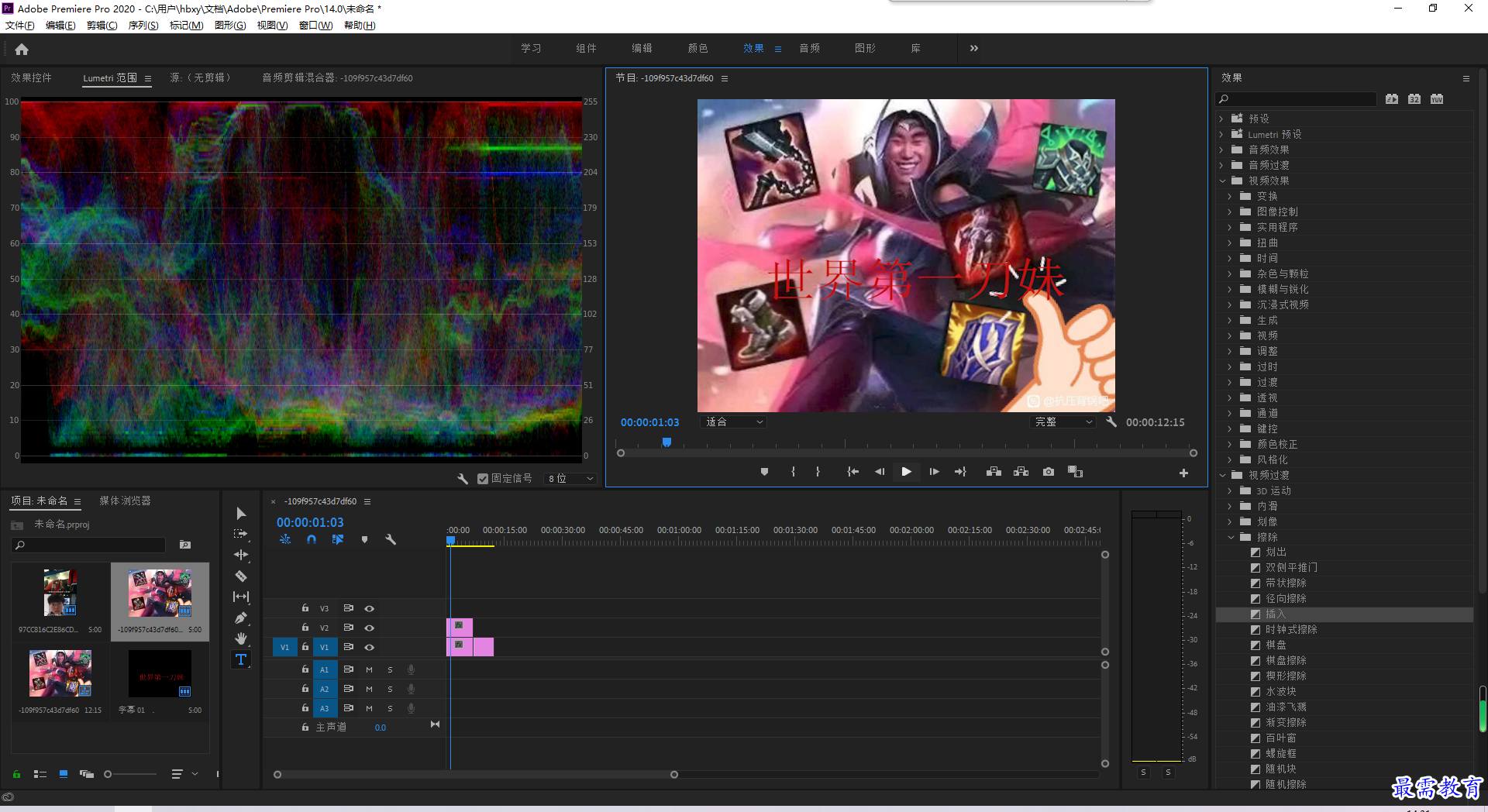Select the Pen tool
Image resolution: width=1488 pixels, height=812 pixels.
[241, 618]
